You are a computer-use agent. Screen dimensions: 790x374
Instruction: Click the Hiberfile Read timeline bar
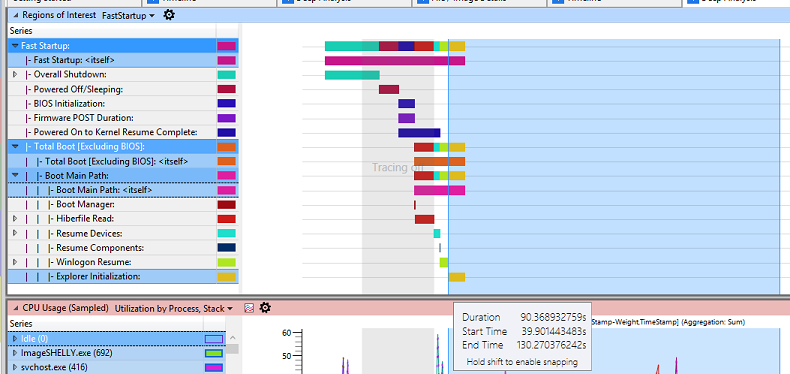425,219
